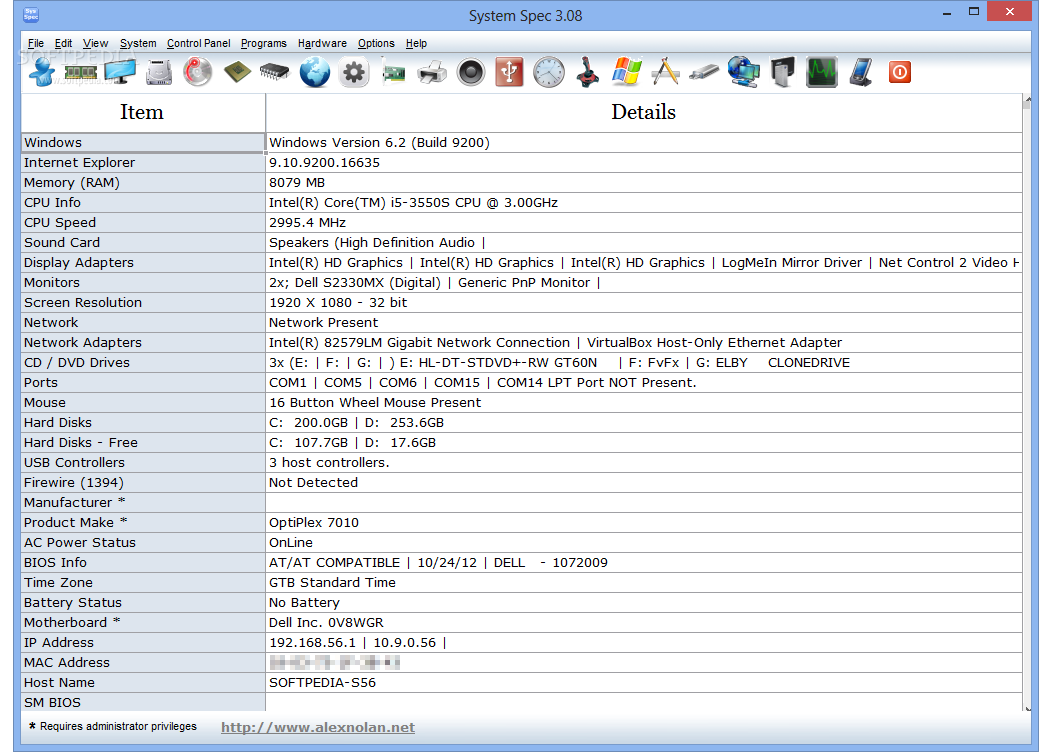Click the red power shutdown icon
The height and width of the screenshot is (752, 1039).
tap(900, 72)
